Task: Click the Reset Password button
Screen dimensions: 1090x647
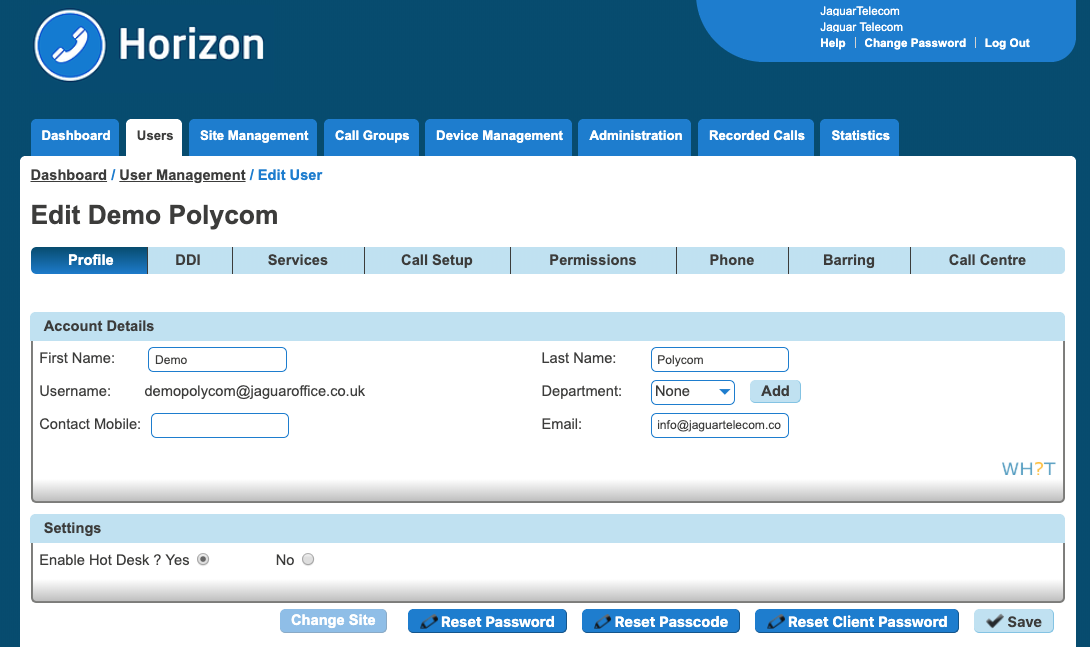Action: point(487,622)
